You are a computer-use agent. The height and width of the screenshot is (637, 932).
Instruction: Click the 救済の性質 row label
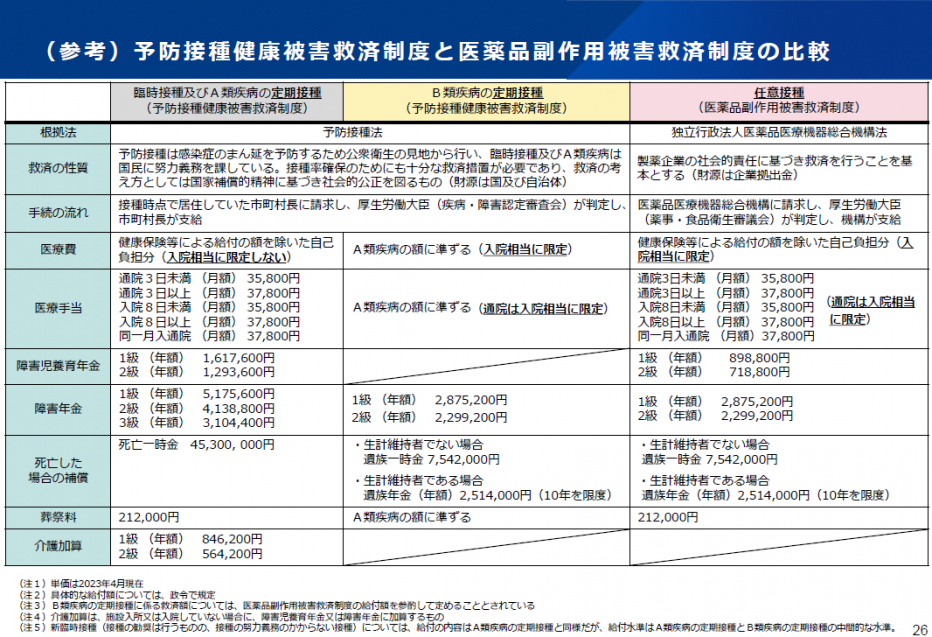click(58, 168)
